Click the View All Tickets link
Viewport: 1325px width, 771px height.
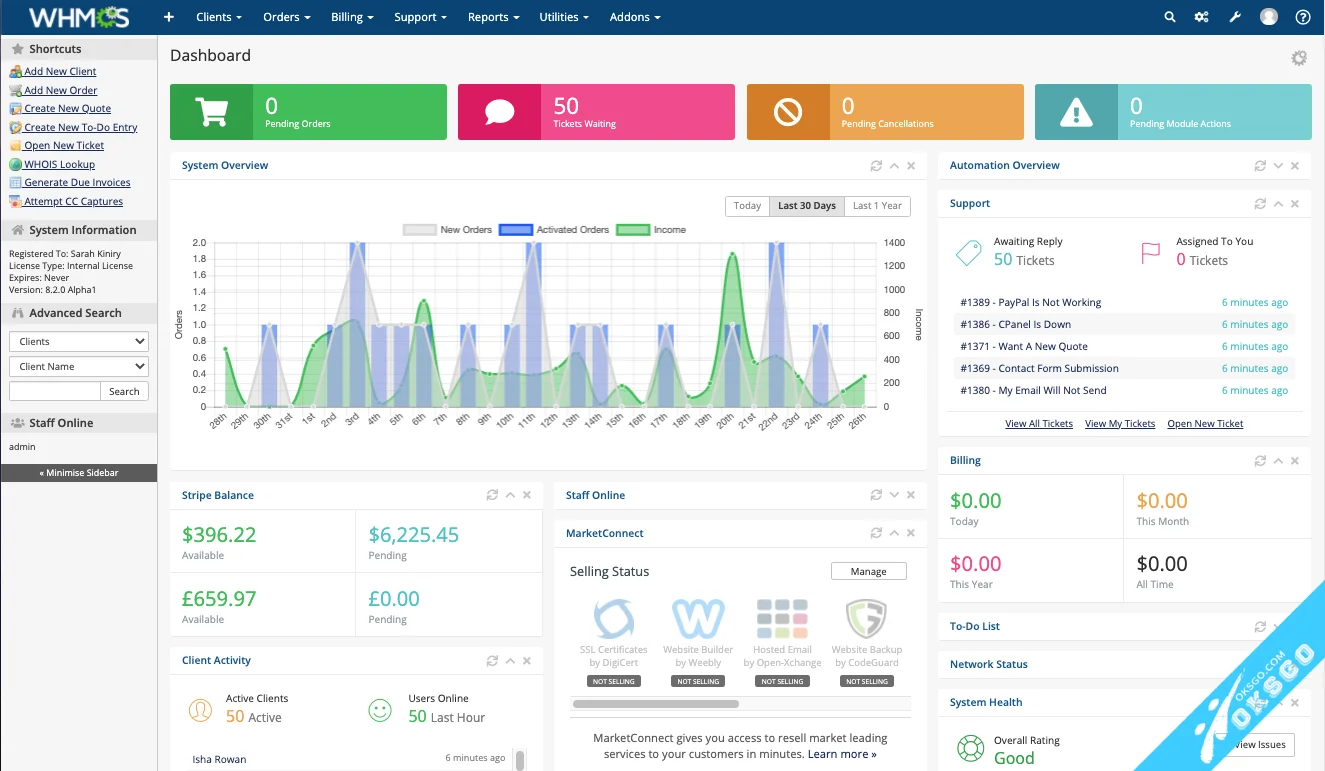tap(1038, 424)
